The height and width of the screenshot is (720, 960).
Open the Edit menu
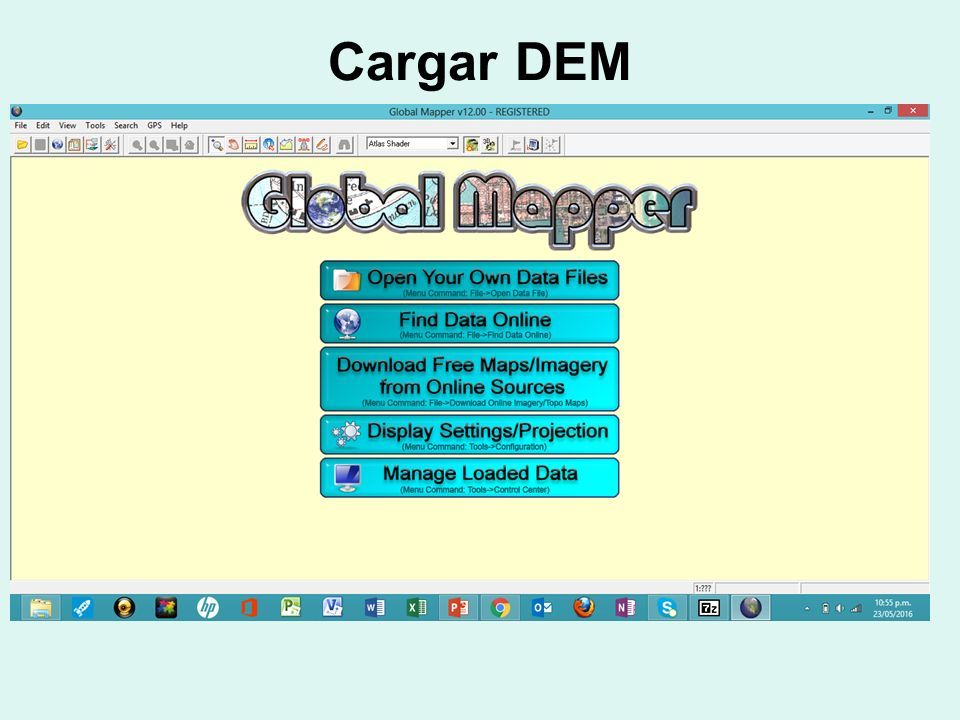(43, 126)
